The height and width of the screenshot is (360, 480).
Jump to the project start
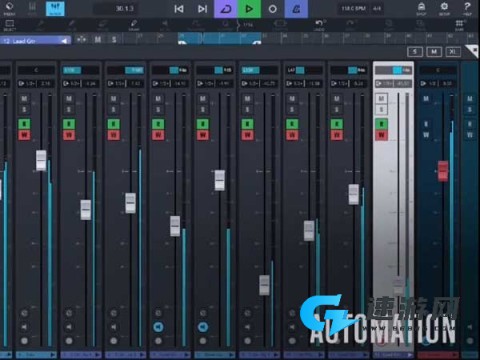point(179,9)
